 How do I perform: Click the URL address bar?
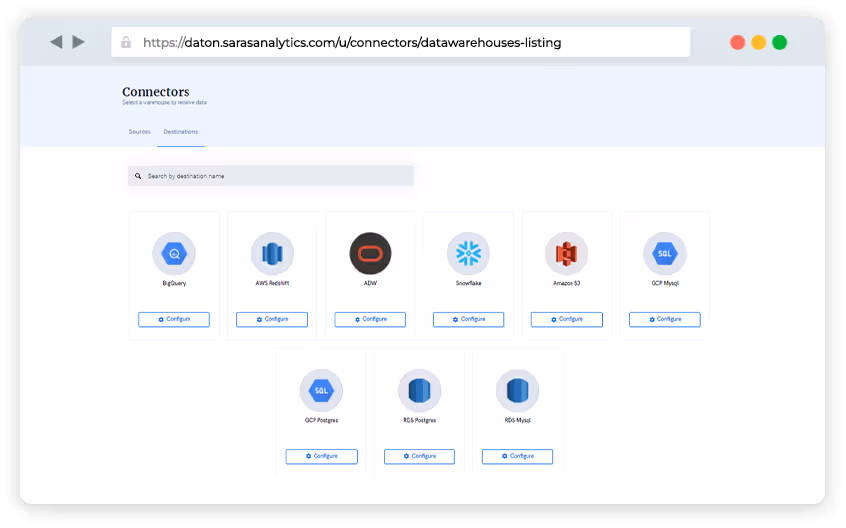[400, 42]
